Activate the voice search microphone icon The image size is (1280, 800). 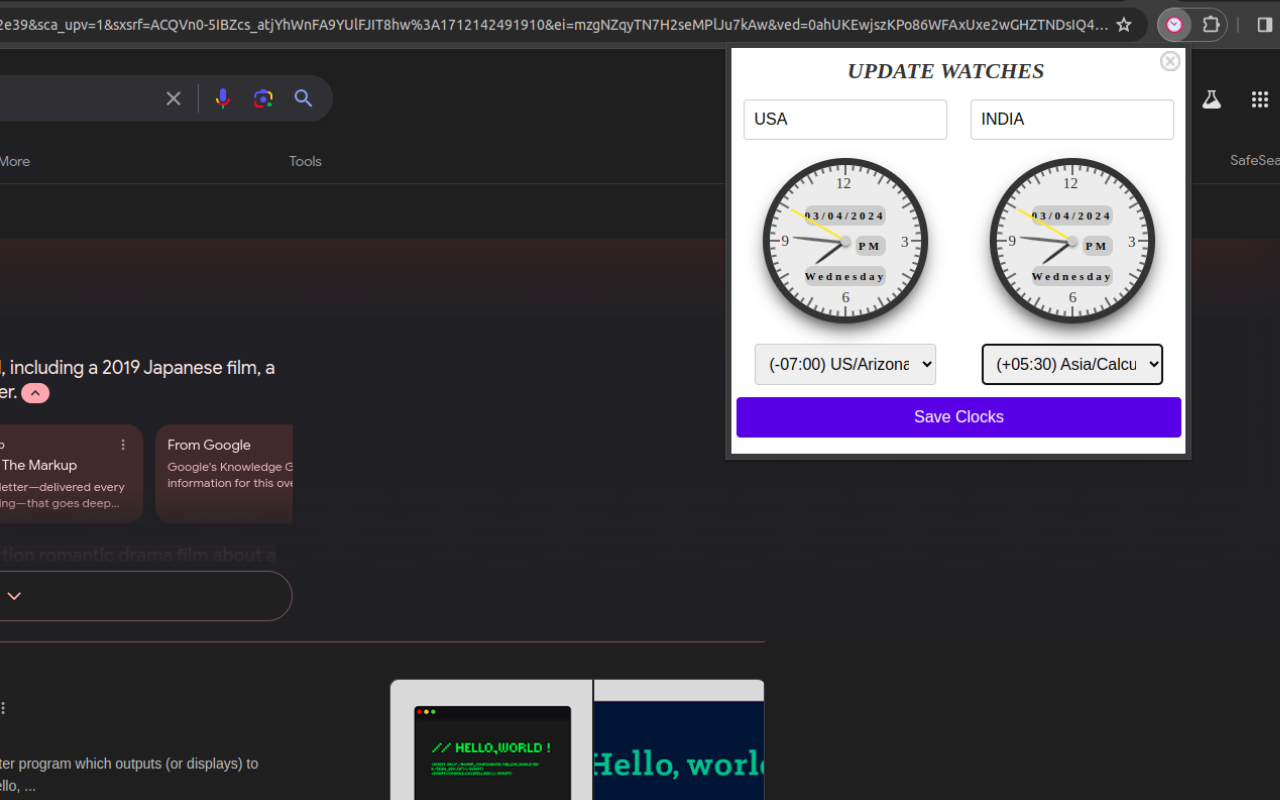click(222, 98)
